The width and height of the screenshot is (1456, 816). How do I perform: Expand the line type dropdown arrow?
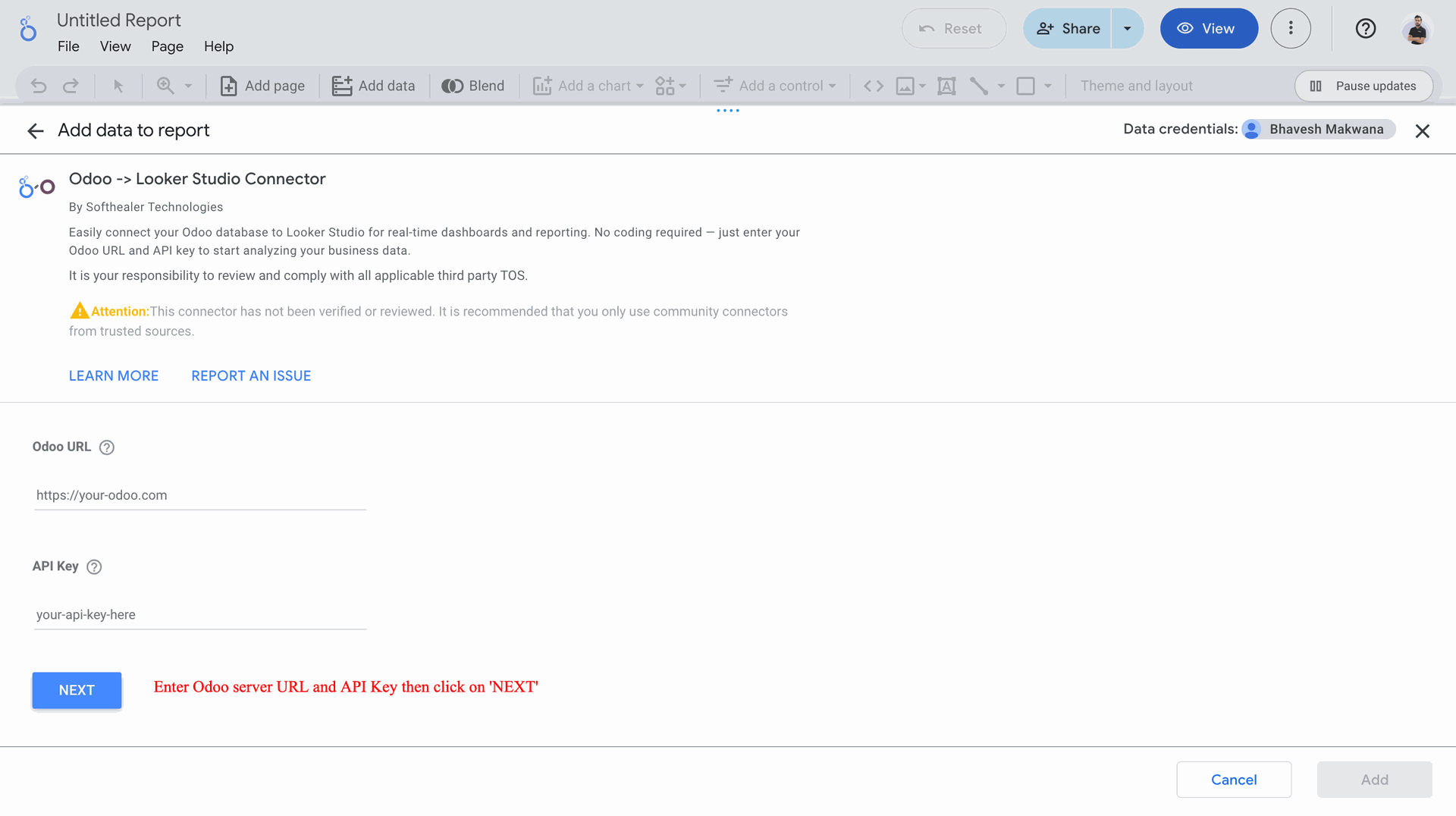pos(1001,86)
